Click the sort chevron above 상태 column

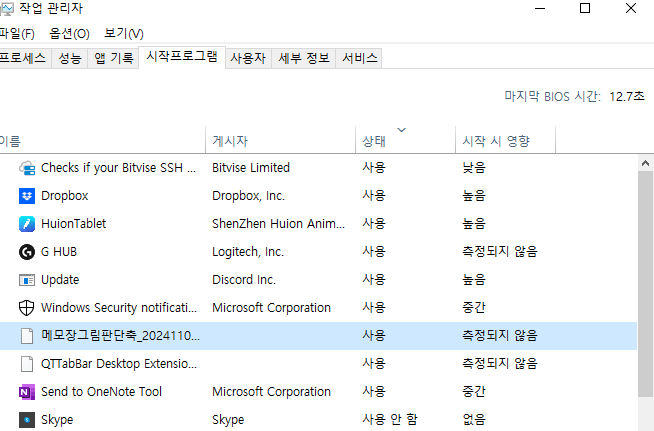[402, 130]
